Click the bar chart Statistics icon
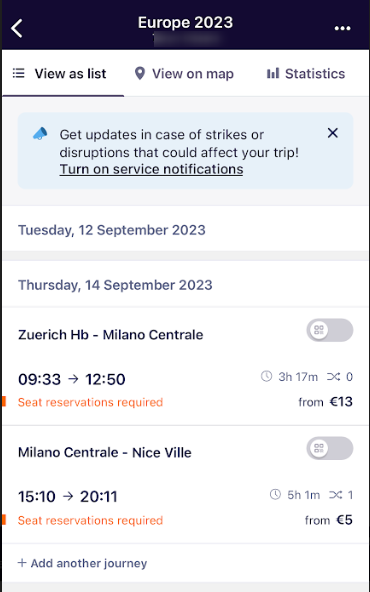370x592 pixels. coord(273,73)
